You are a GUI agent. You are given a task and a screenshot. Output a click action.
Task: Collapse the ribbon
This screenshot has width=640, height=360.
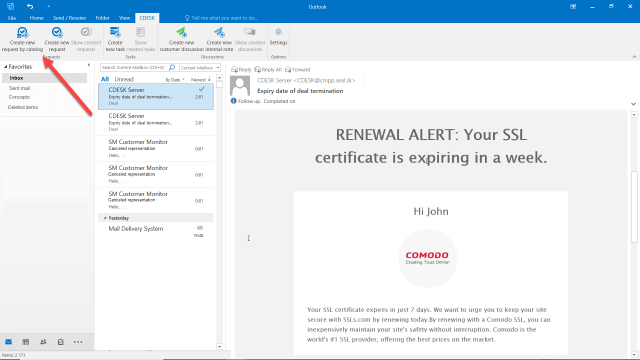[634, 57]
